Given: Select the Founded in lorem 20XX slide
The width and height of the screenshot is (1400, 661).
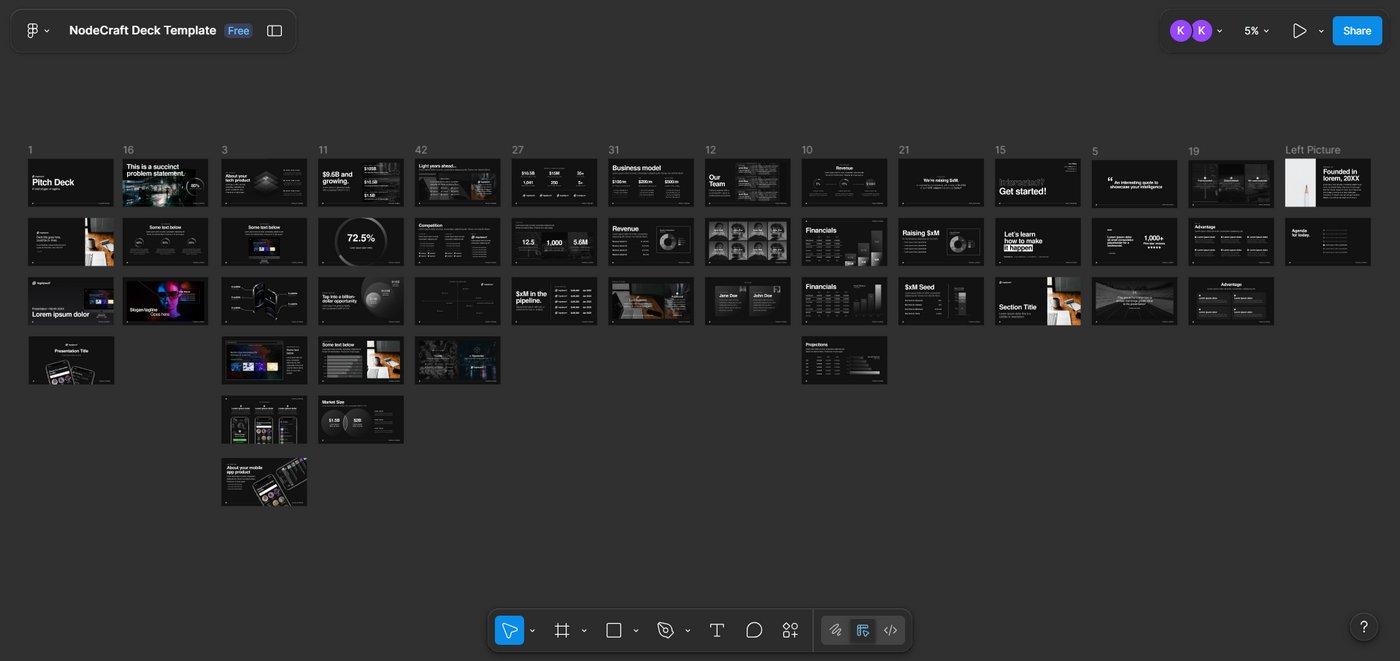Looking at the screenshot, I should pyautogui.click(x=1328, y=183).
